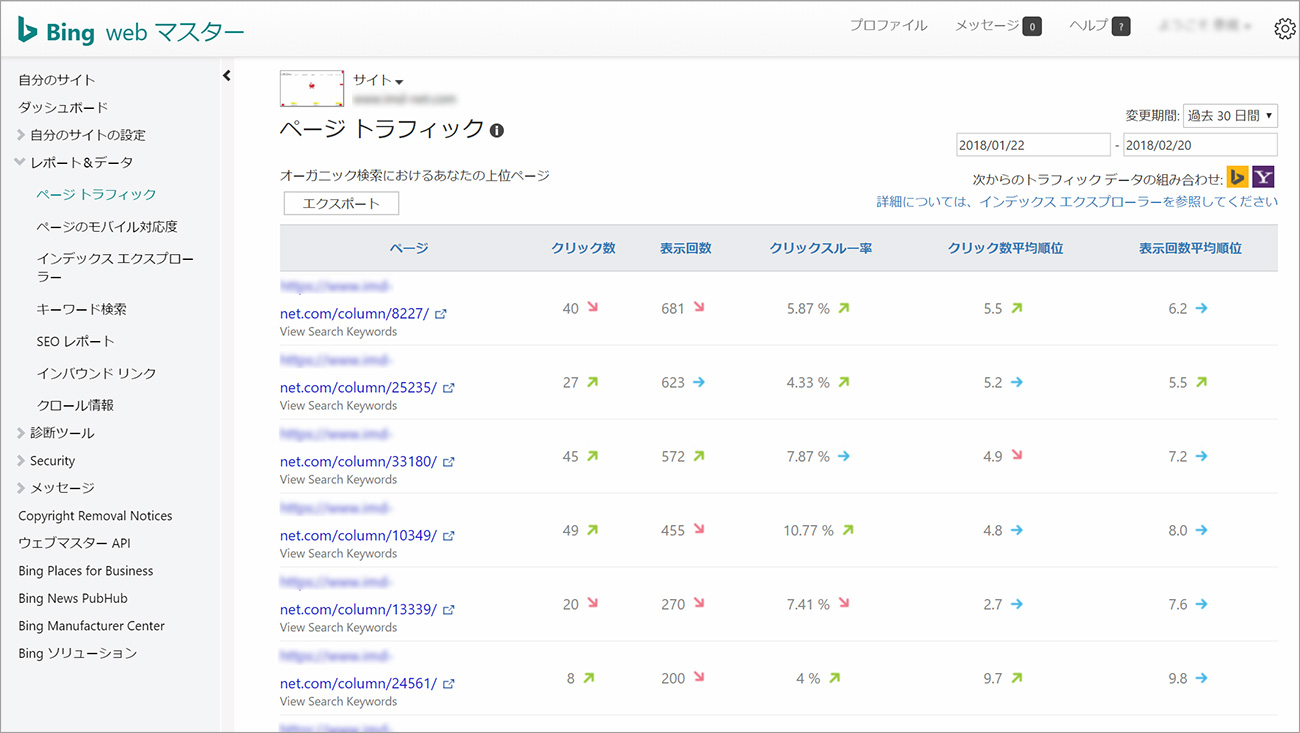Image resolution: width=1300 pixels, height=733 pixels.
Task: Click the info icon beside ページ トラフィック
Action: coord(497,130)
